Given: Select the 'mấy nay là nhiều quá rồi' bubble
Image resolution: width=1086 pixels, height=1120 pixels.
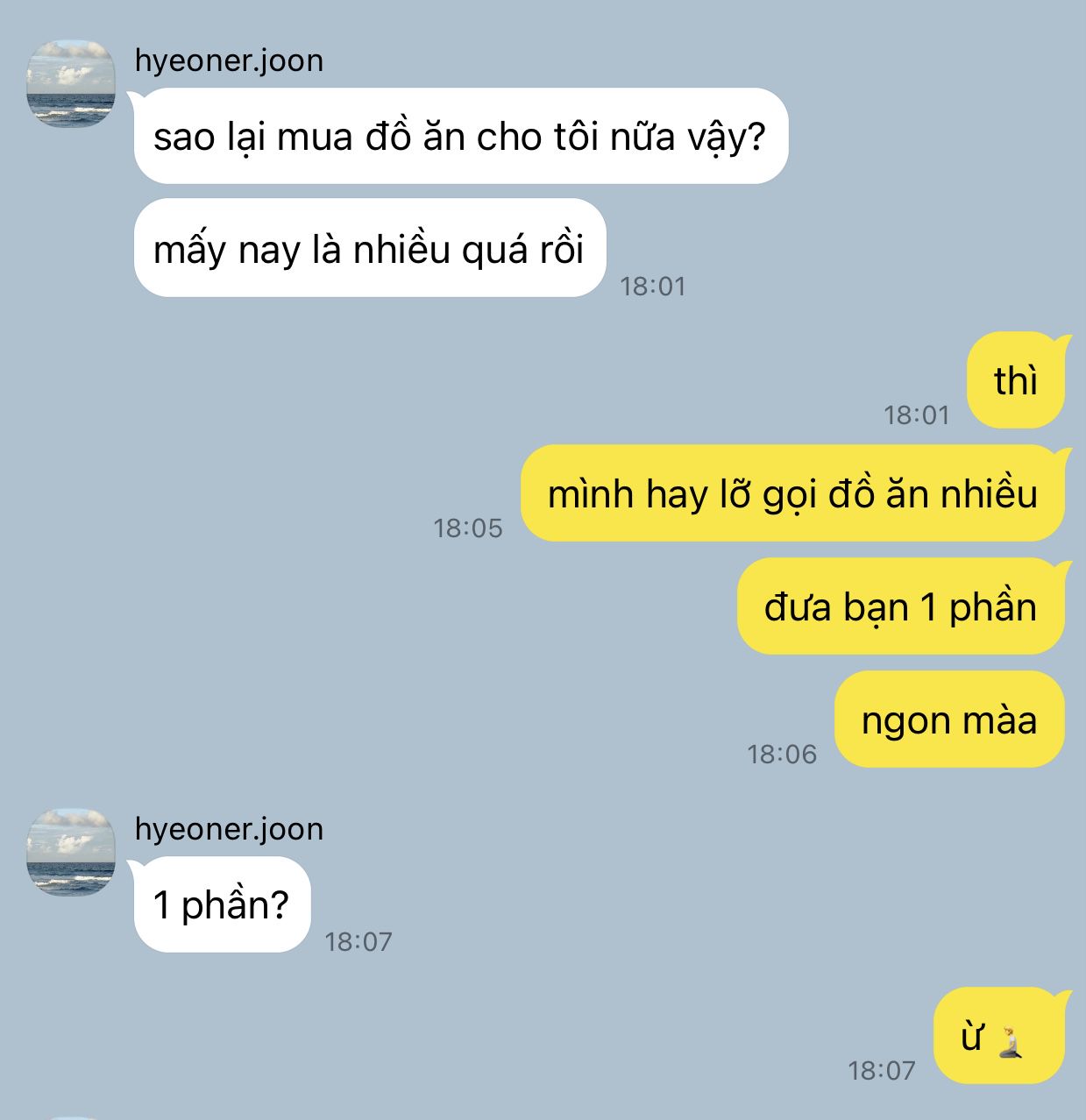Looking at the screenshot, I should (x=370, y=249).
